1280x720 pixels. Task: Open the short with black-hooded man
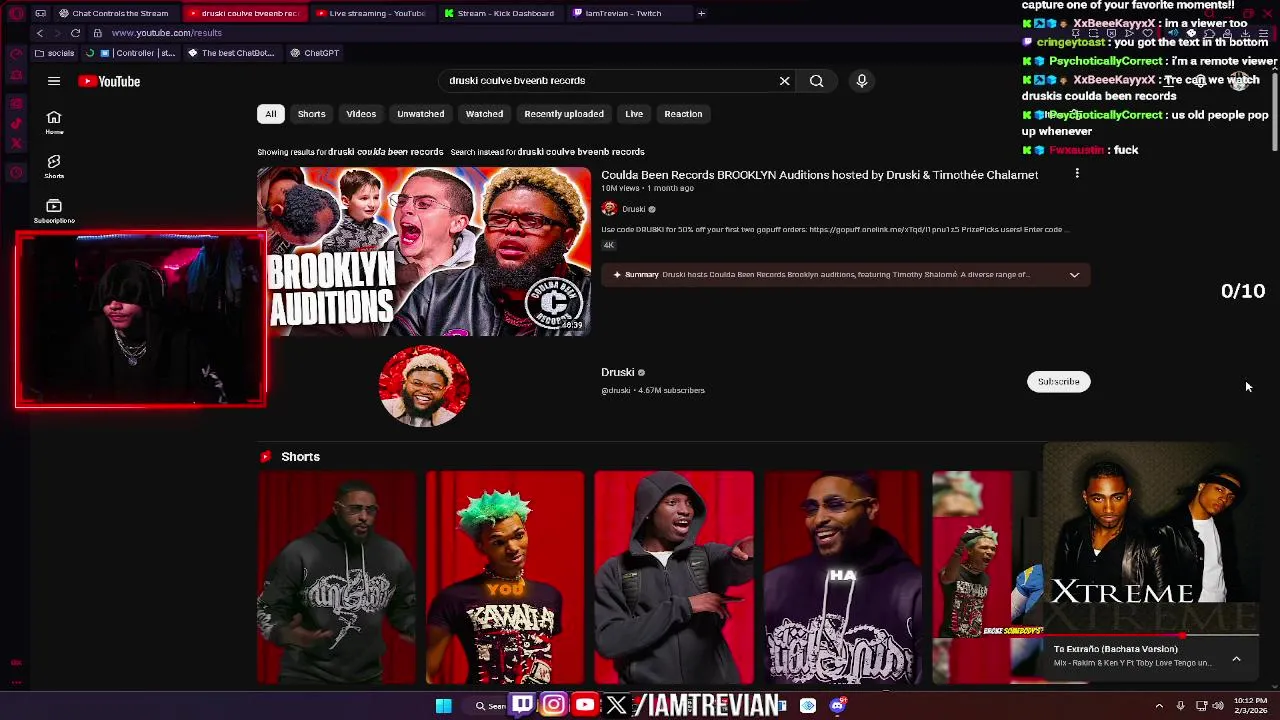(674, 577)
